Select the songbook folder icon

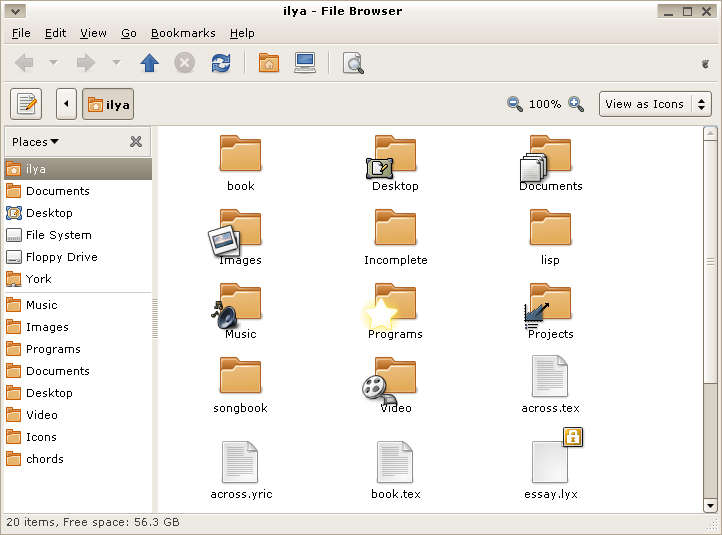tap(240, 377)
